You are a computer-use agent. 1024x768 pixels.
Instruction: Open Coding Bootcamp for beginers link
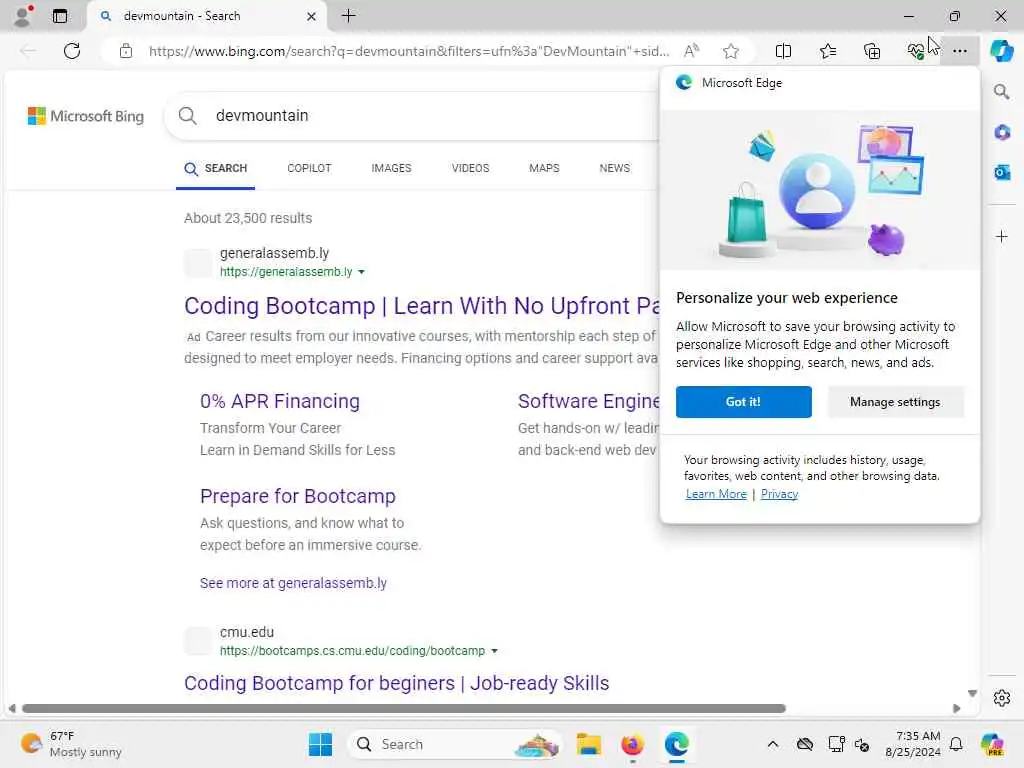396,683
